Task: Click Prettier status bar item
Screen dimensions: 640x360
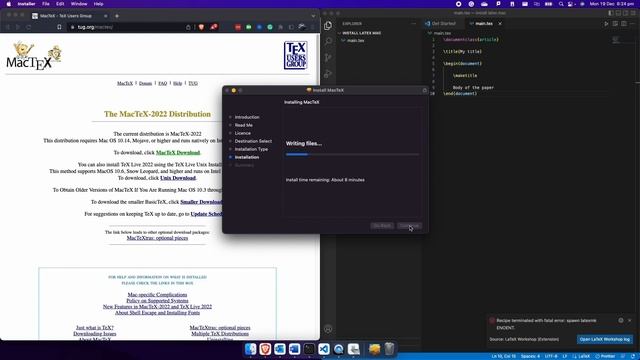Action: (605, 356)
